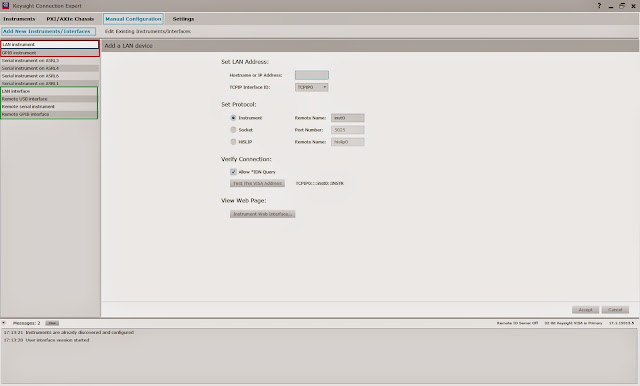Switch to Edit Existing Instruments/Interfaces
640x386 pixels.
(148, 31)
